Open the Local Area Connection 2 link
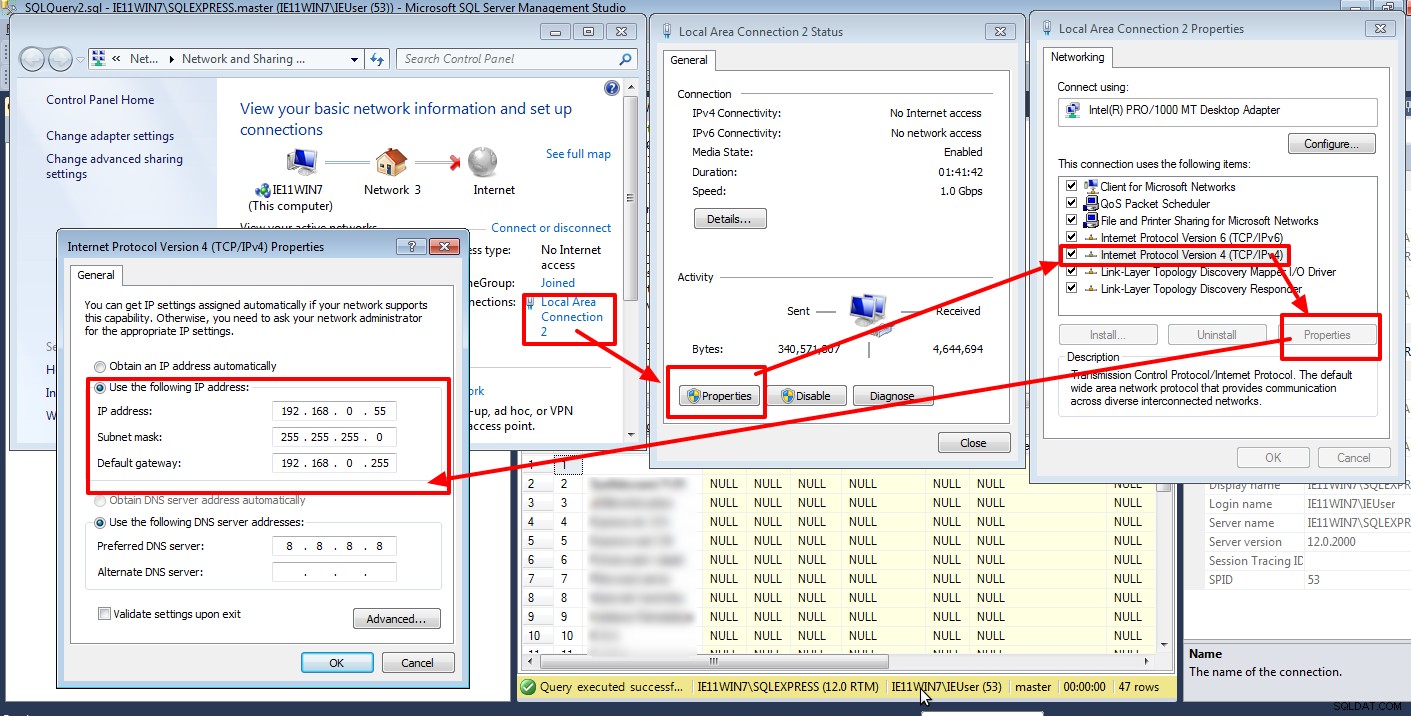This screenshot has width=1411, height=716. click(572, 317)
